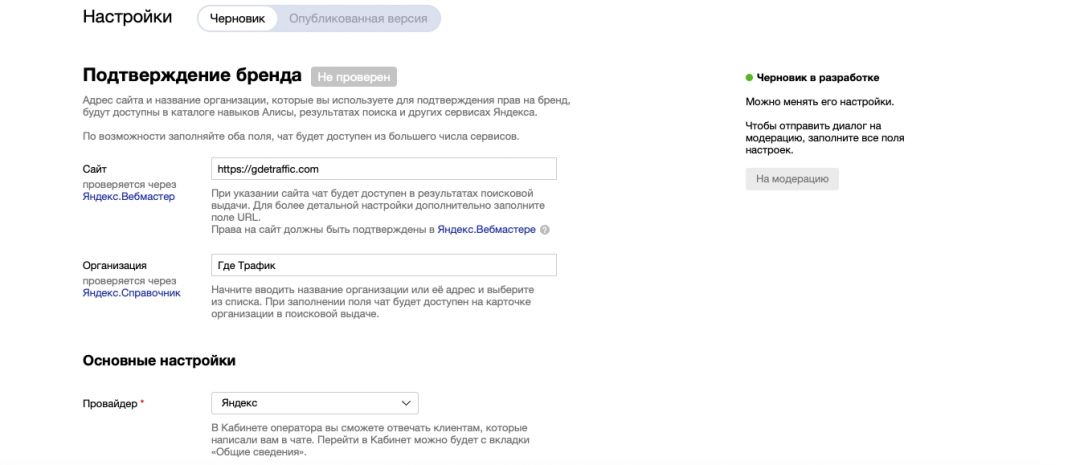Expand the Провайдер dropdown showing Яндекс
The image size is (1080, 465).
coord(314,403)
